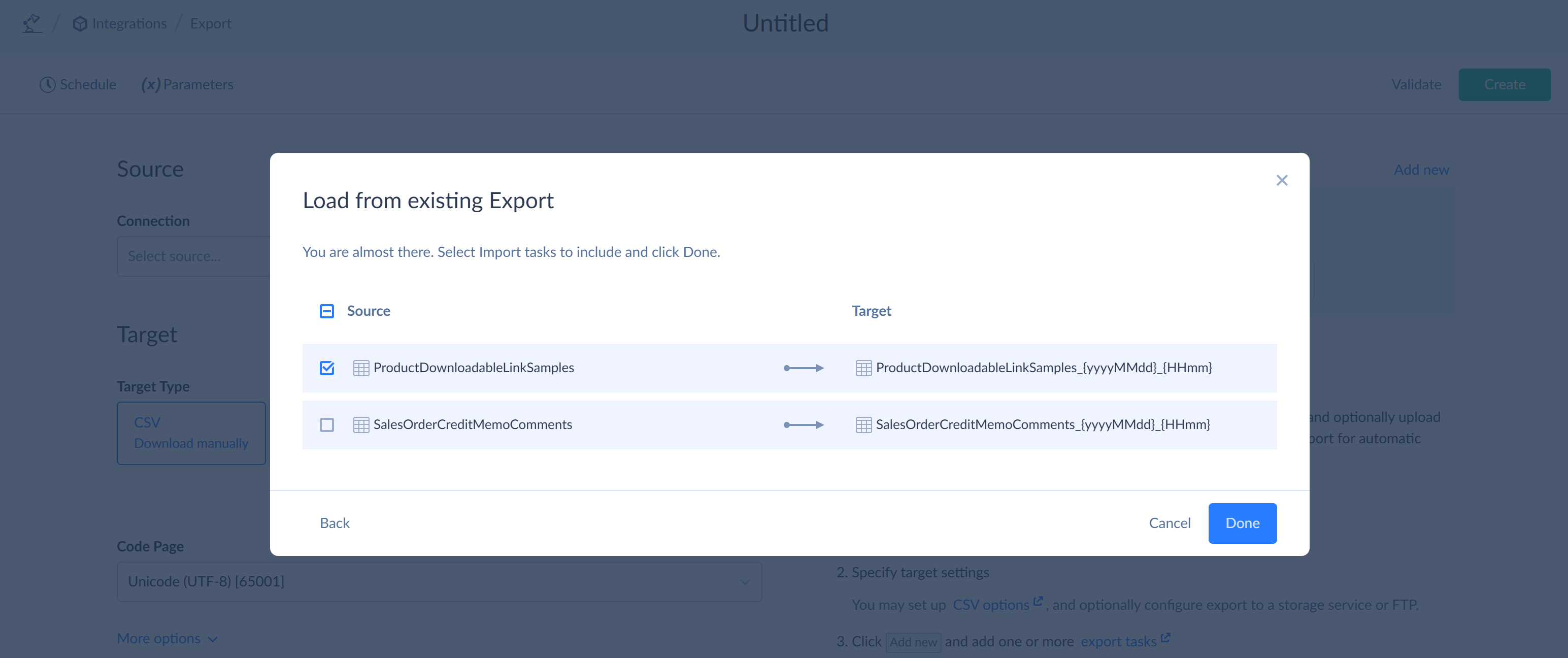Screen dimensions: 1568x658
Task: Click the ProductDownloadableLinkSamples source table icon
Action: [x=361, y=368]
